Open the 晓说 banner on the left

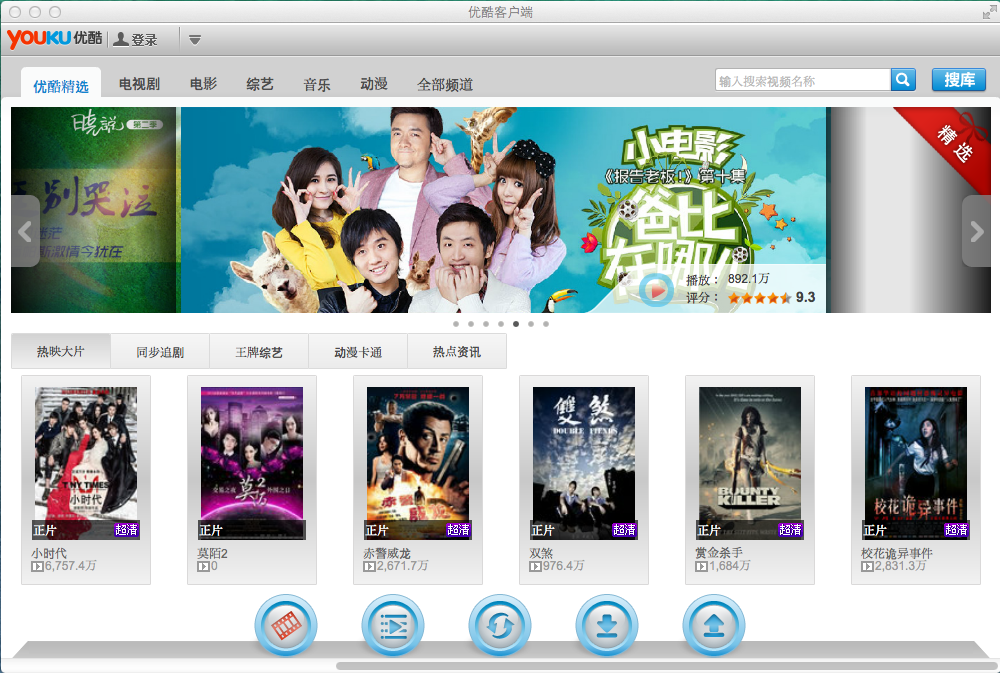click(93, 210)
